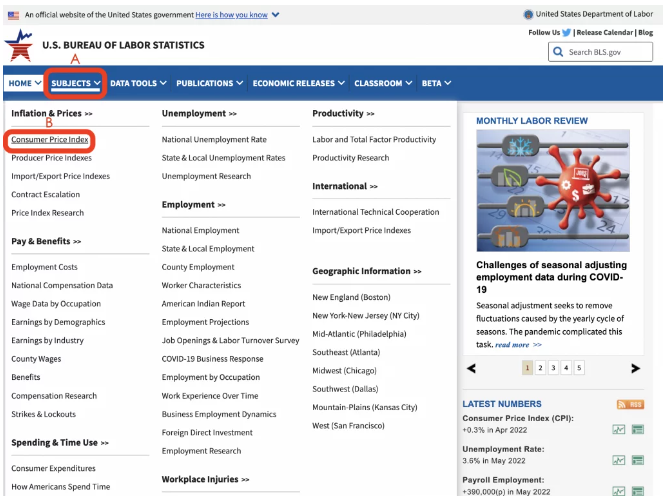
Task: Open Payroll Employment table icon
Action: click(638, 491)
